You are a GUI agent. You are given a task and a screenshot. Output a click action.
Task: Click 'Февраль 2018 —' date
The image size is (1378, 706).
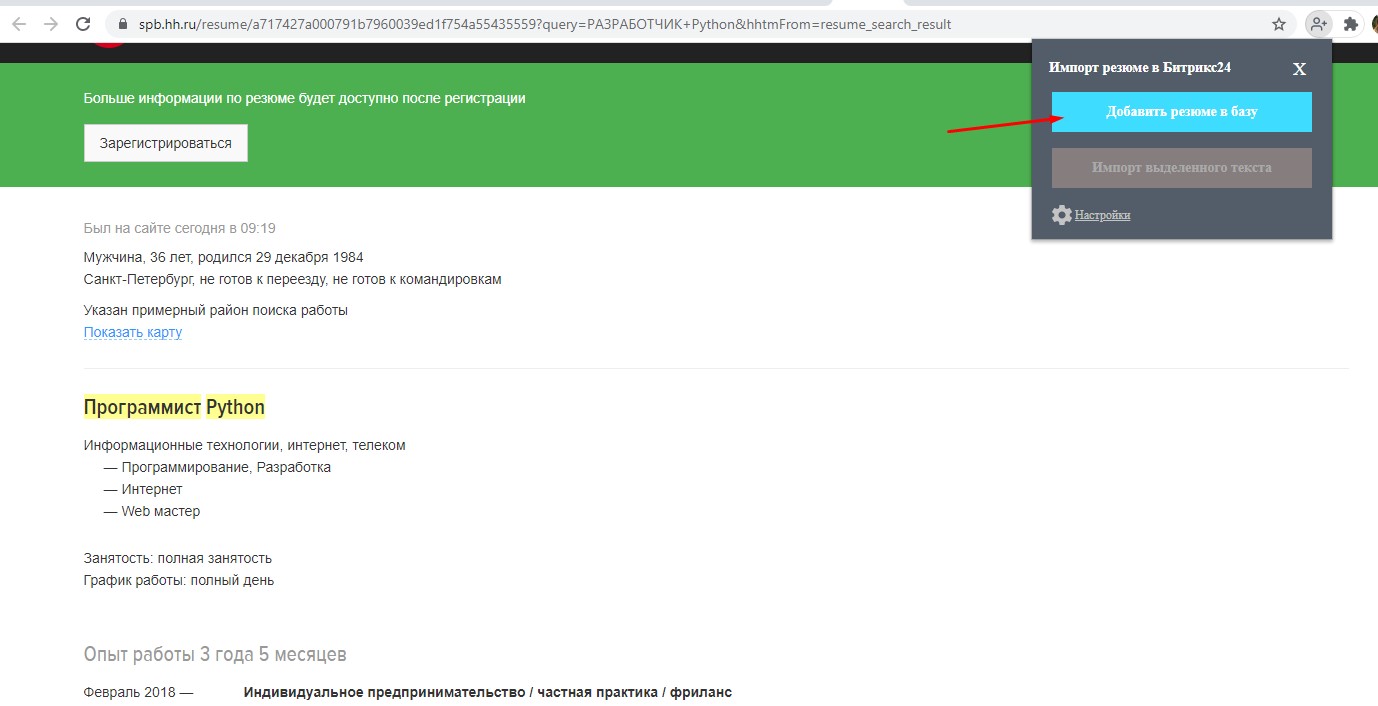pos(139,692)
